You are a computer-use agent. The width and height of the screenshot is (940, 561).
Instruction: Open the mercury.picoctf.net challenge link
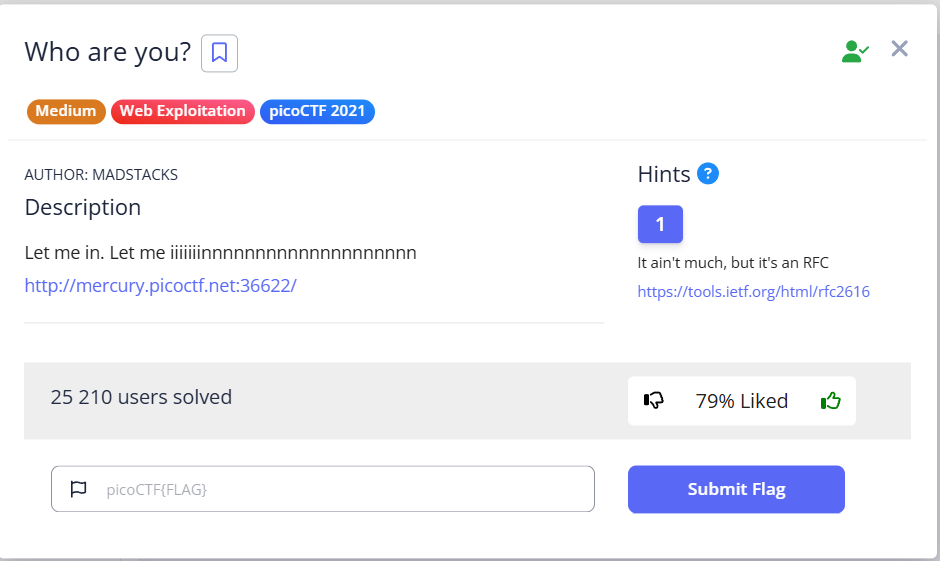point(160,285)
